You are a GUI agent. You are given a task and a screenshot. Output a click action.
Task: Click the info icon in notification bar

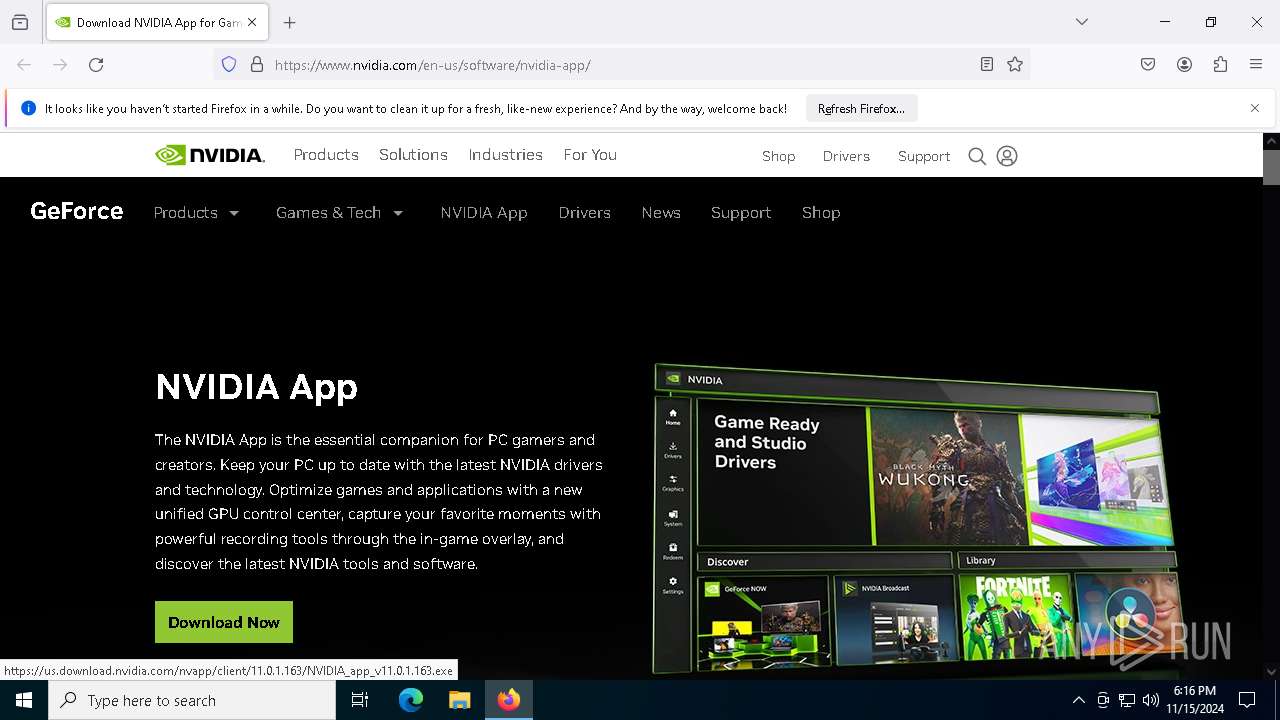28,109
